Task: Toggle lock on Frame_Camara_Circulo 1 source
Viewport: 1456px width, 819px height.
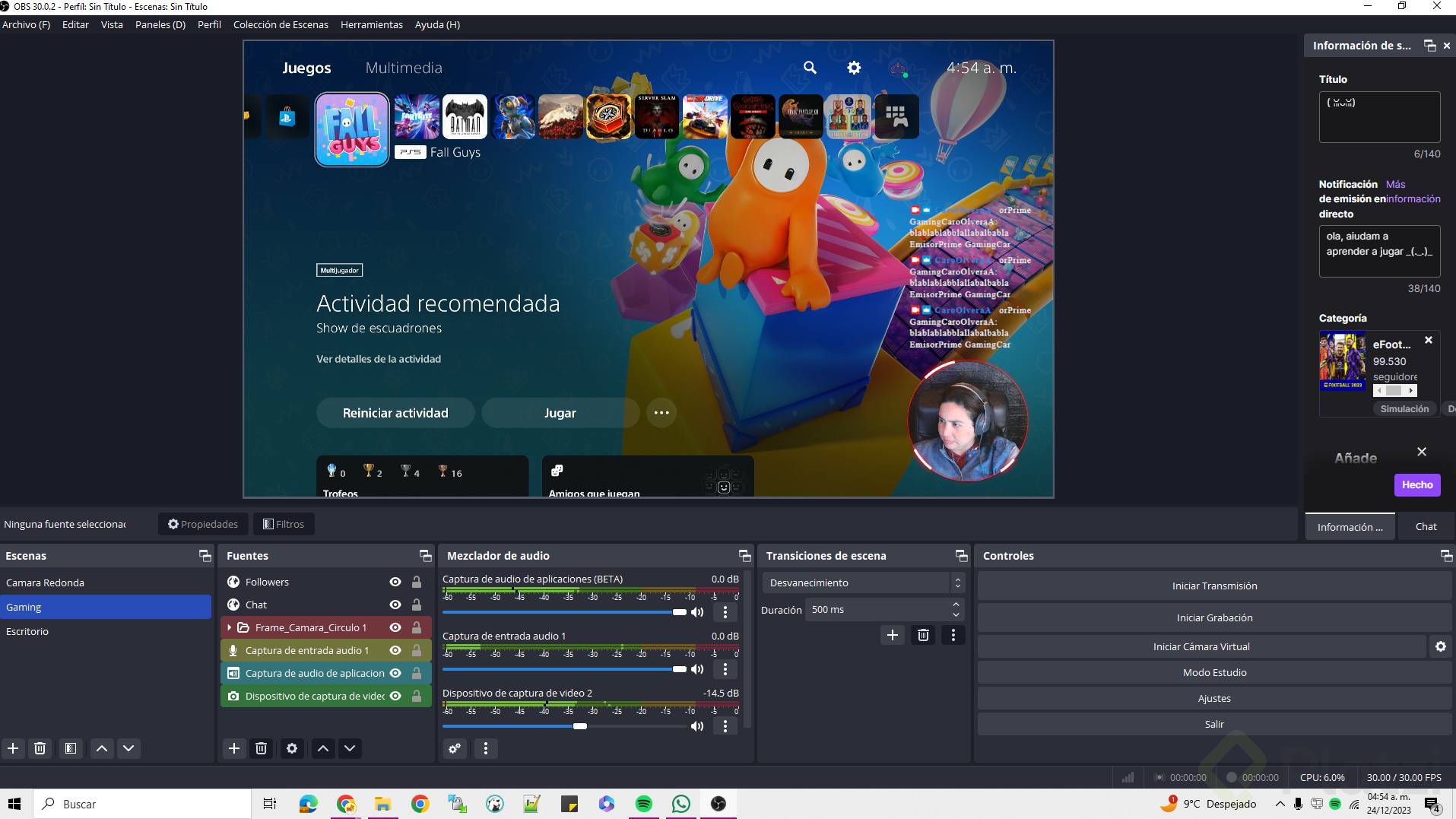Action: [x=417, y=627]
